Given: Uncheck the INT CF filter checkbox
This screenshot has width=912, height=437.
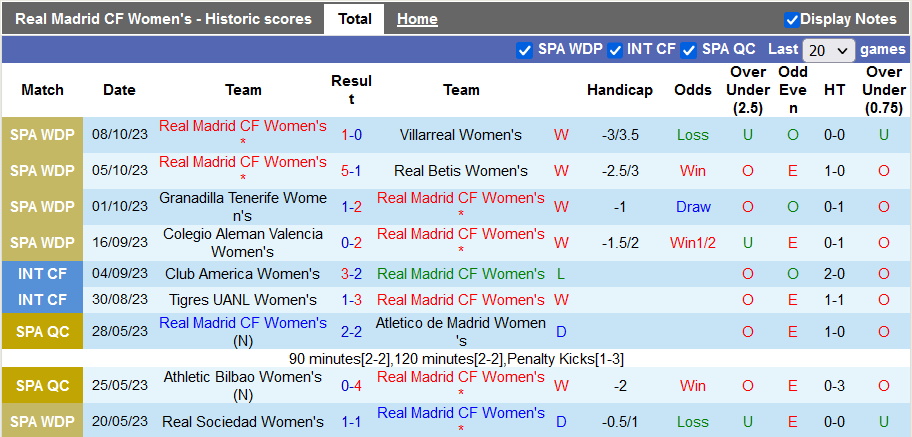Looking at the screenshot, I should click(x=615, y=50).
